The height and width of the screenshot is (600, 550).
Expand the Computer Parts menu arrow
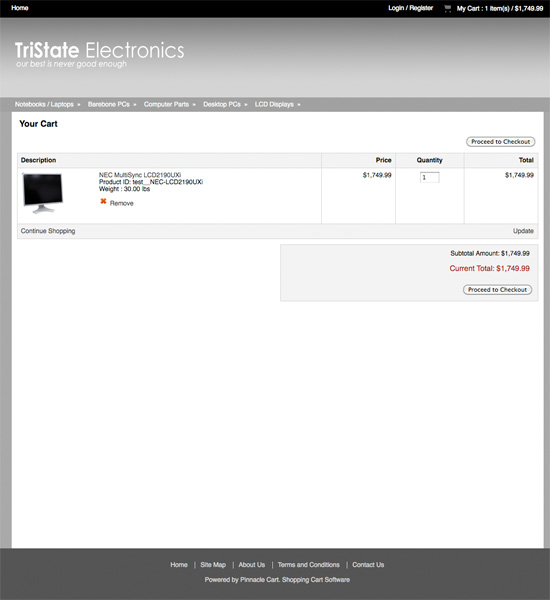[x=194, y=104]
